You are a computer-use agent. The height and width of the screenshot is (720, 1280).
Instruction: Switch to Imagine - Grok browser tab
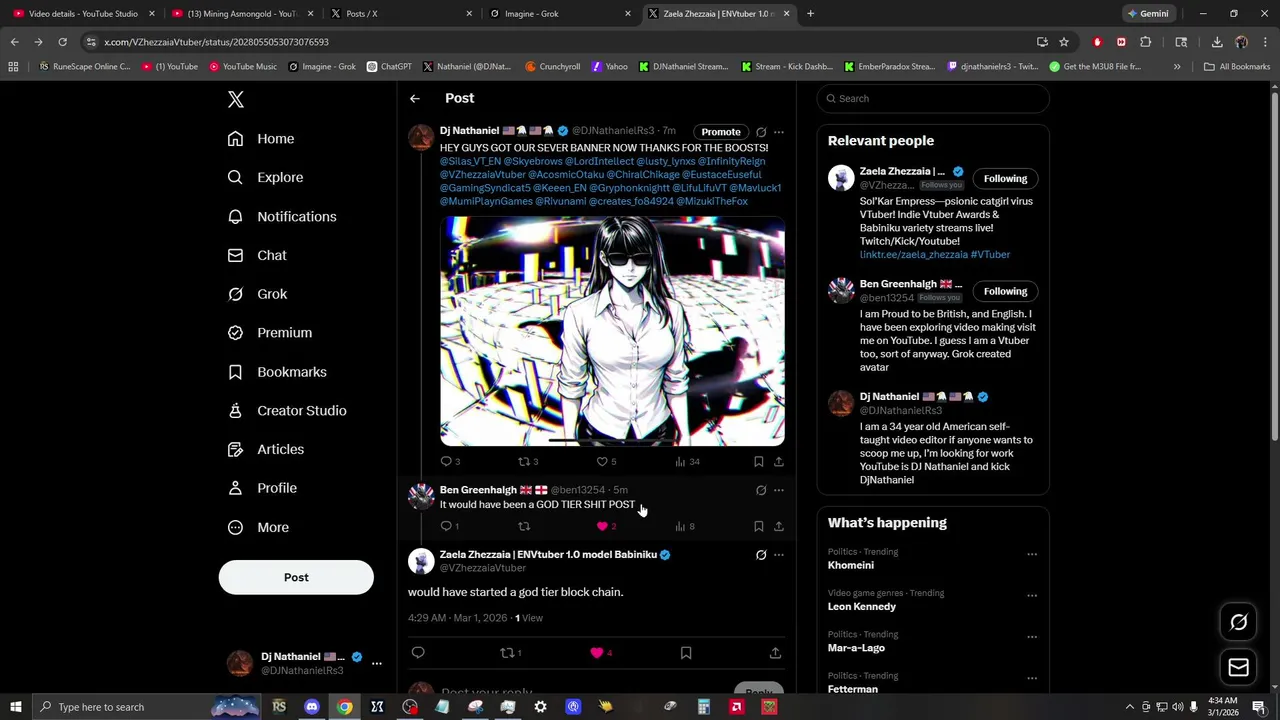tap(561, 14)
